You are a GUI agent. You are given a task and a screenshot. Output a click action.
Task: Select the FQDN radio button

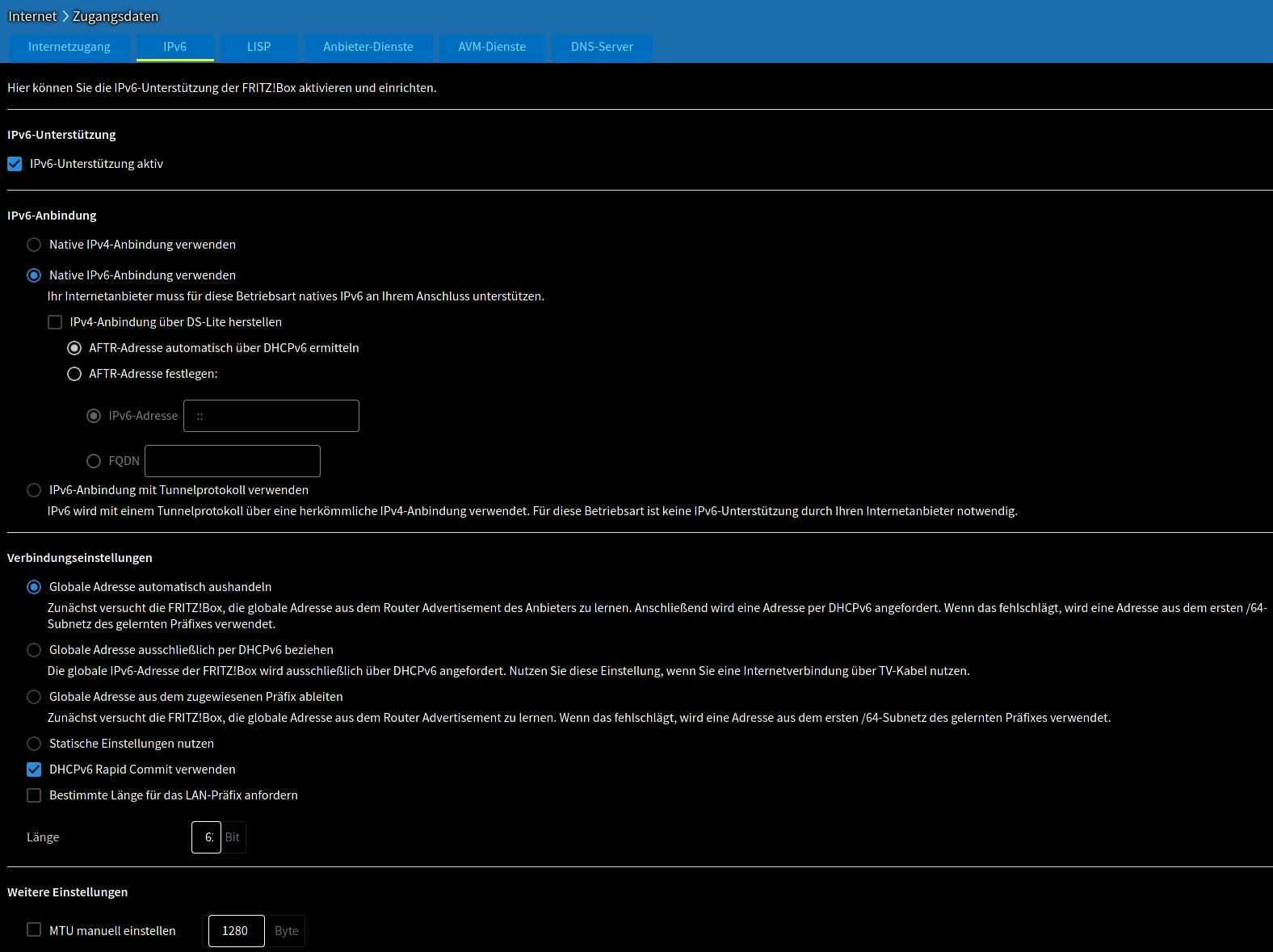(94, 461)
